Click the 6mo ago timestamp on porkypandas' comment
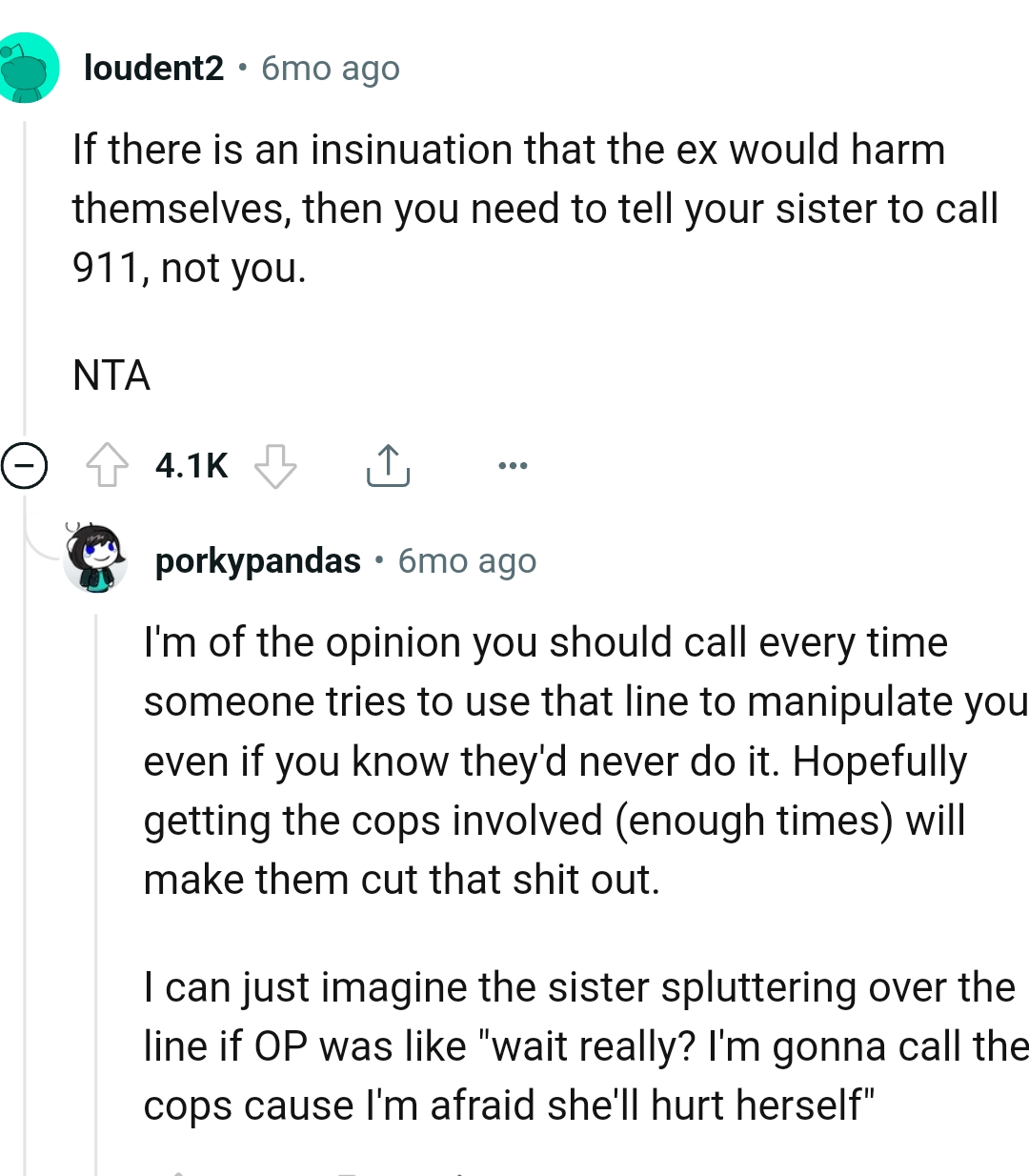Viewport: 1029px width, 1176px height. coord(467,560)
